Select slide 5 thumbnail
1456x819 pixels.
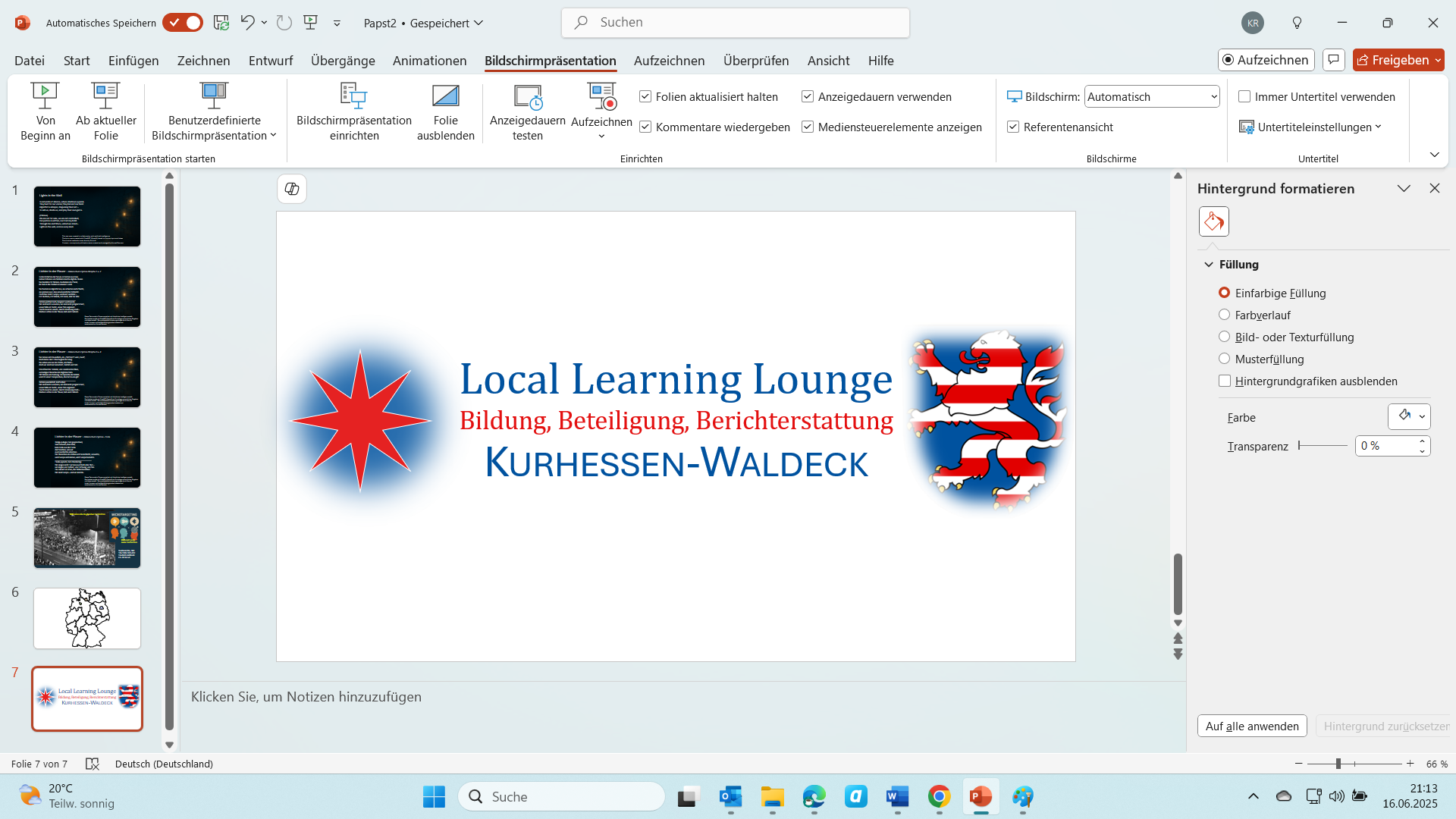coord(87,538)
